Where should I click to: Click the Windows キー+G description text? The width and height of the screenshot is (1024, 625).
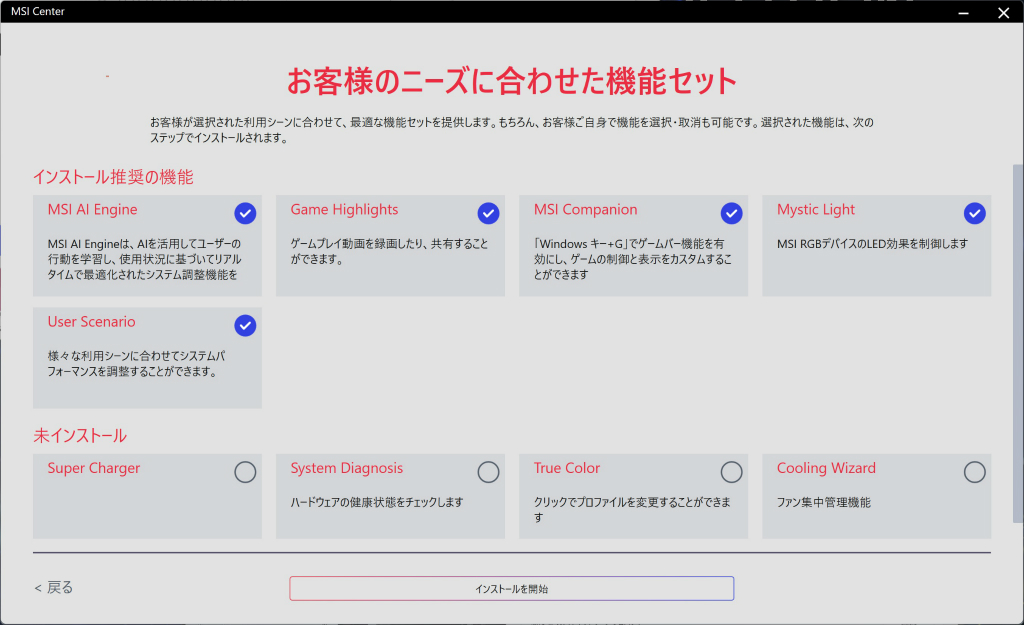[x=632, y=259]
